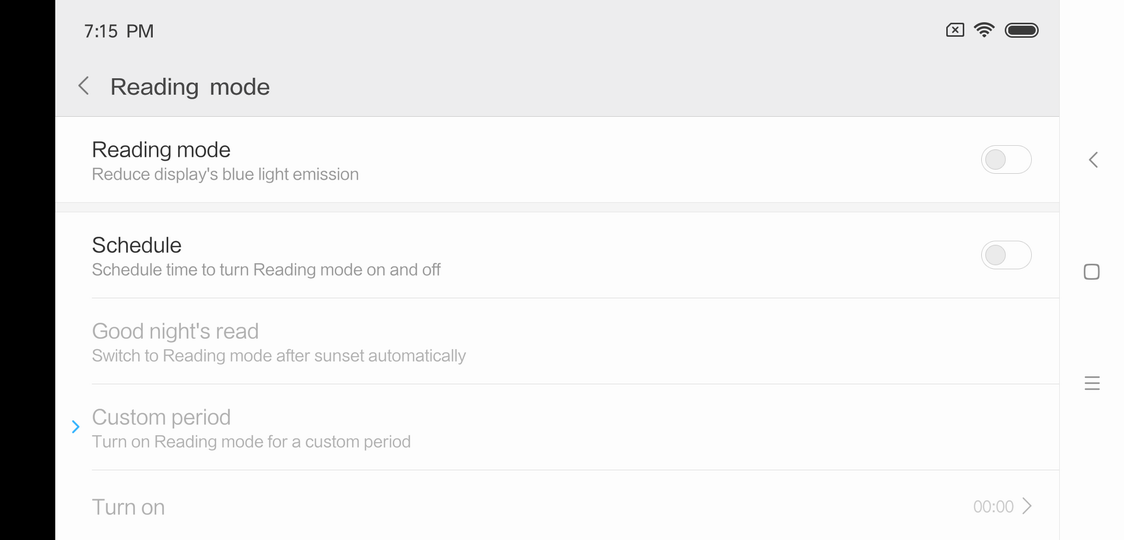Tap the square home navigation button
1124x540 pixels.
(x=1092, y=272)
